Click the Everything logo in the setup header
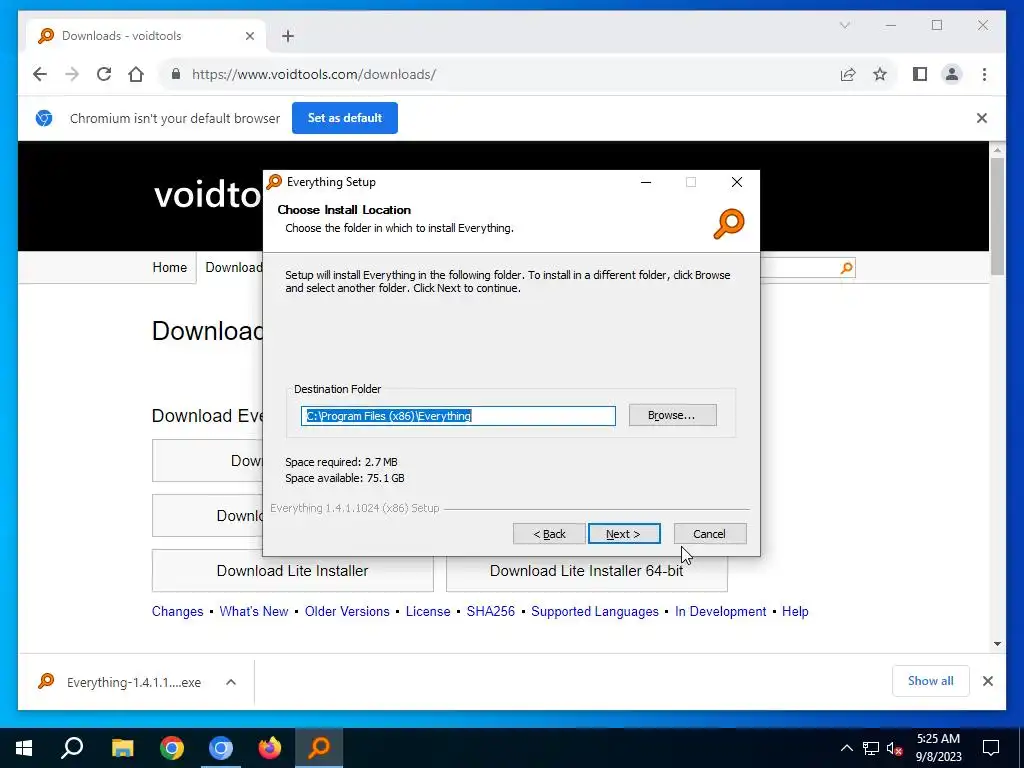This screenshot has height=768, width=1024. [729, 223]
